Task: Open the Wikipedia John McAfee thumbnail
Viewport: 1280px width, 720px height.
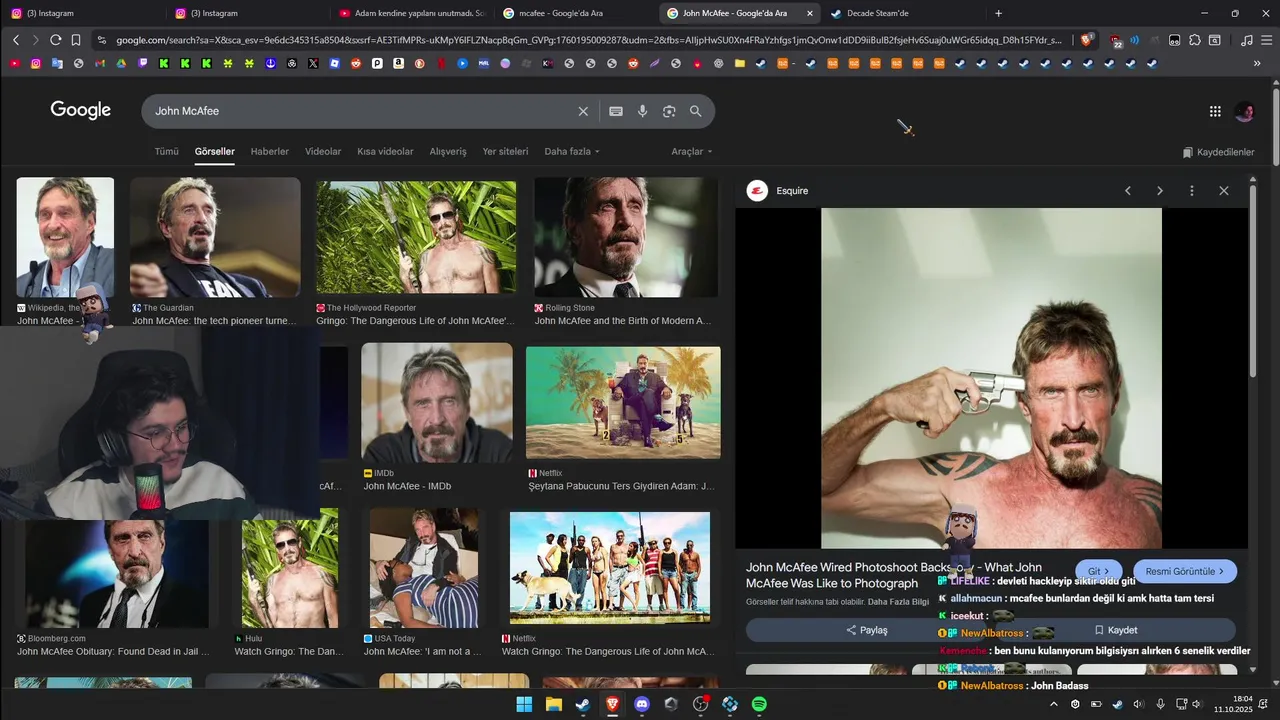Action: [65, 238]
